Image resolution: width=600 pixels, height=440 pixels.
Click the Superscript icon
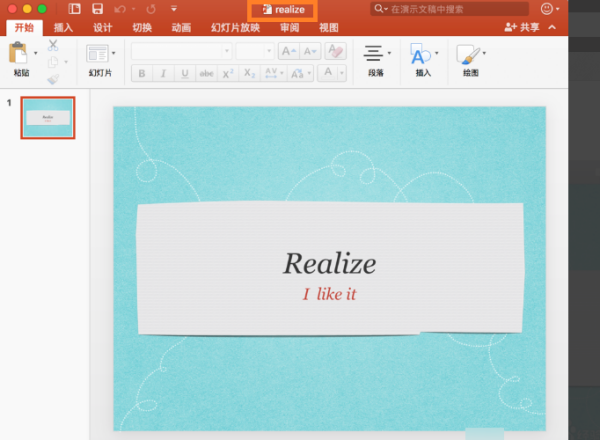(228, 73)
